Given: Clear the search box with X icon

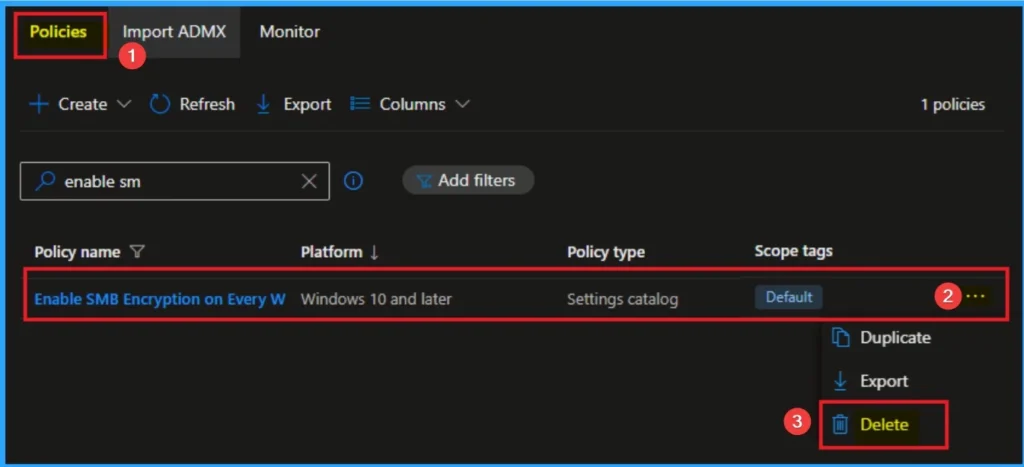Looking at the screenshot, I should click(x=309, y=181).
